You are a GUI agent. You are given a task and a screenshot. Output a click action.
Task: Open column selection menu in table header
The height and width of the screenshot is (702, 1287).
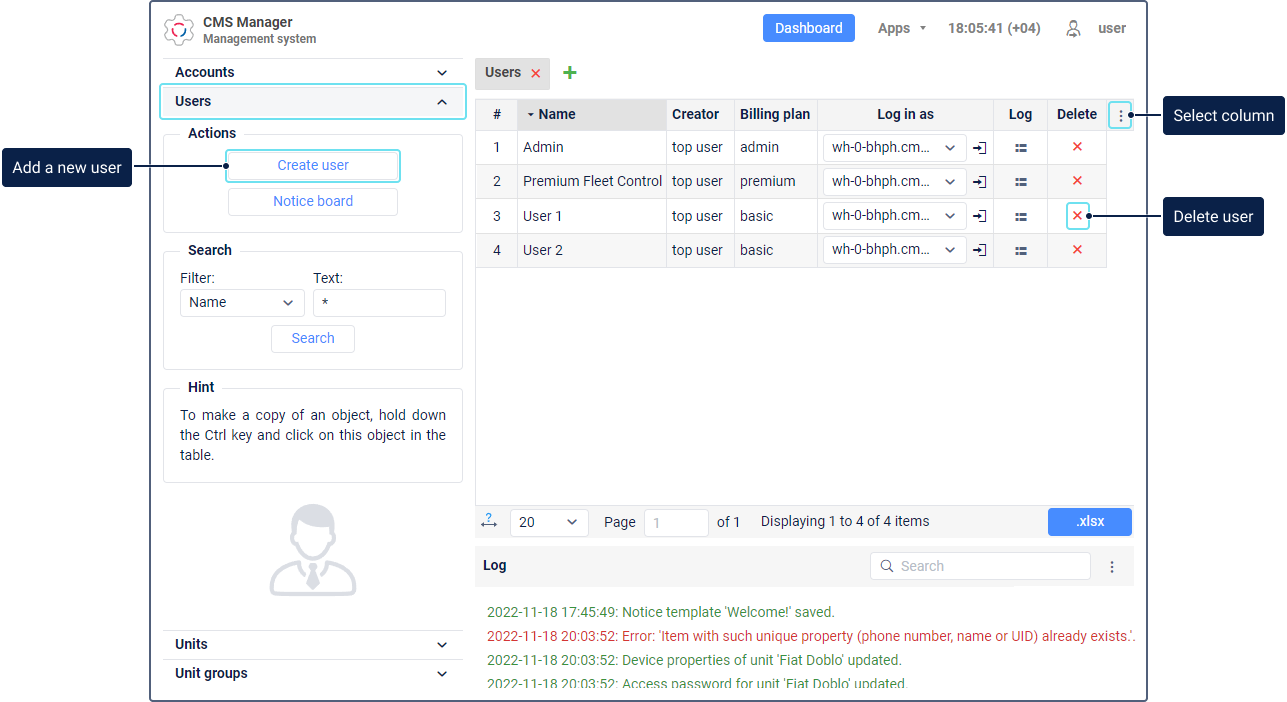pyautogui.click(x=1120, y=115)
